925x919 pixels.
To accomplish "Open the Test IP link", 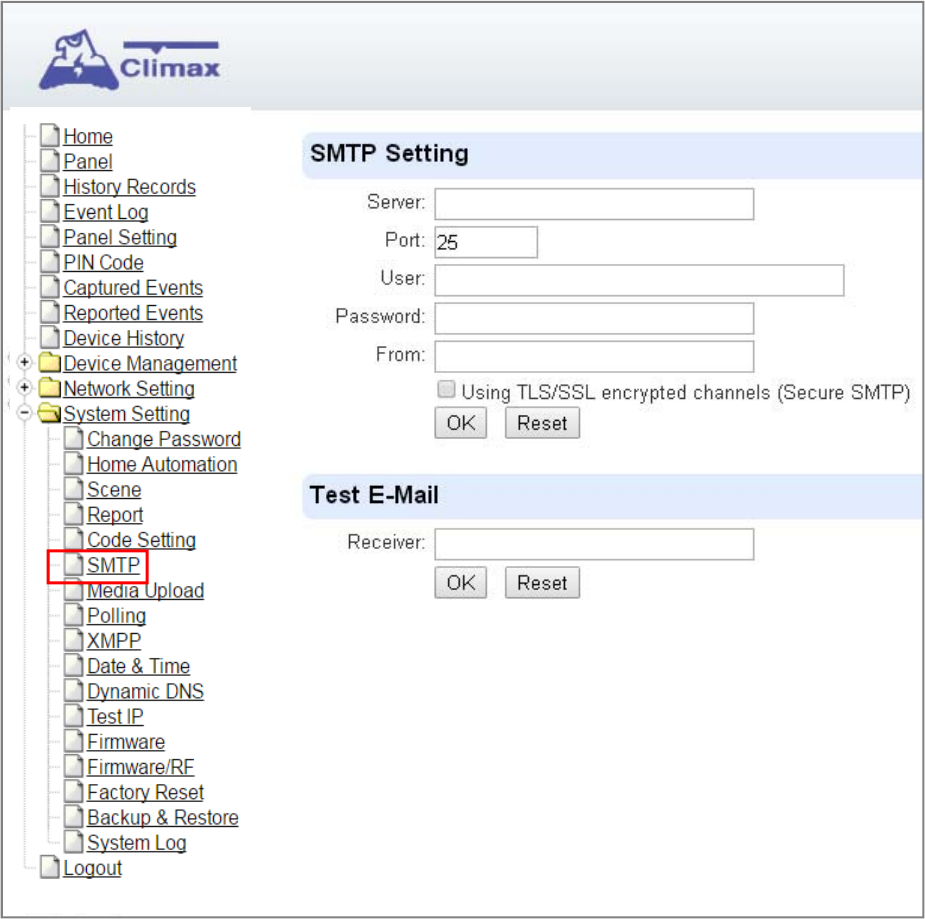I will 115,717.
